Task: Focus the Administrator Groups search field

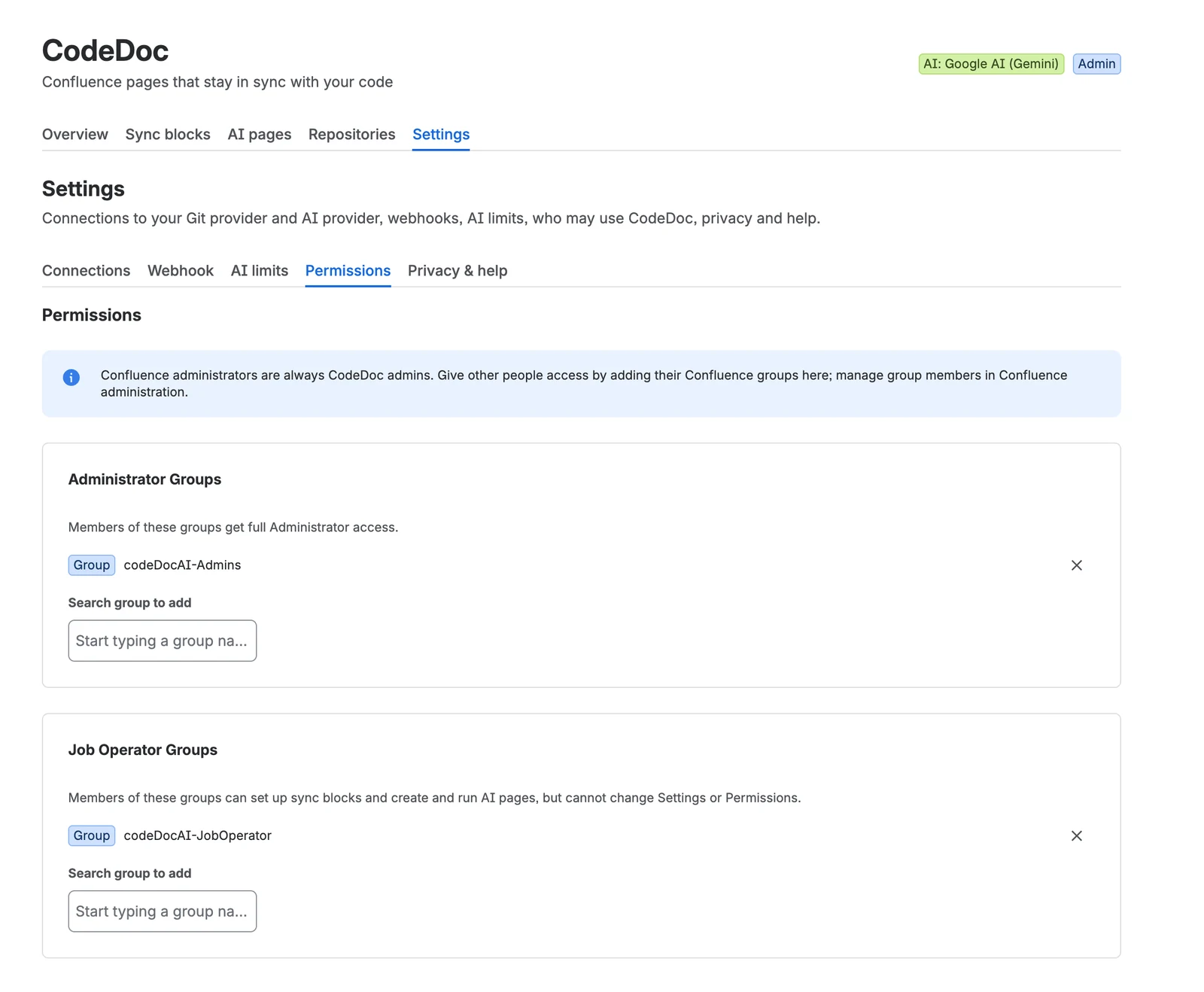Action: [x=163, y=641]
